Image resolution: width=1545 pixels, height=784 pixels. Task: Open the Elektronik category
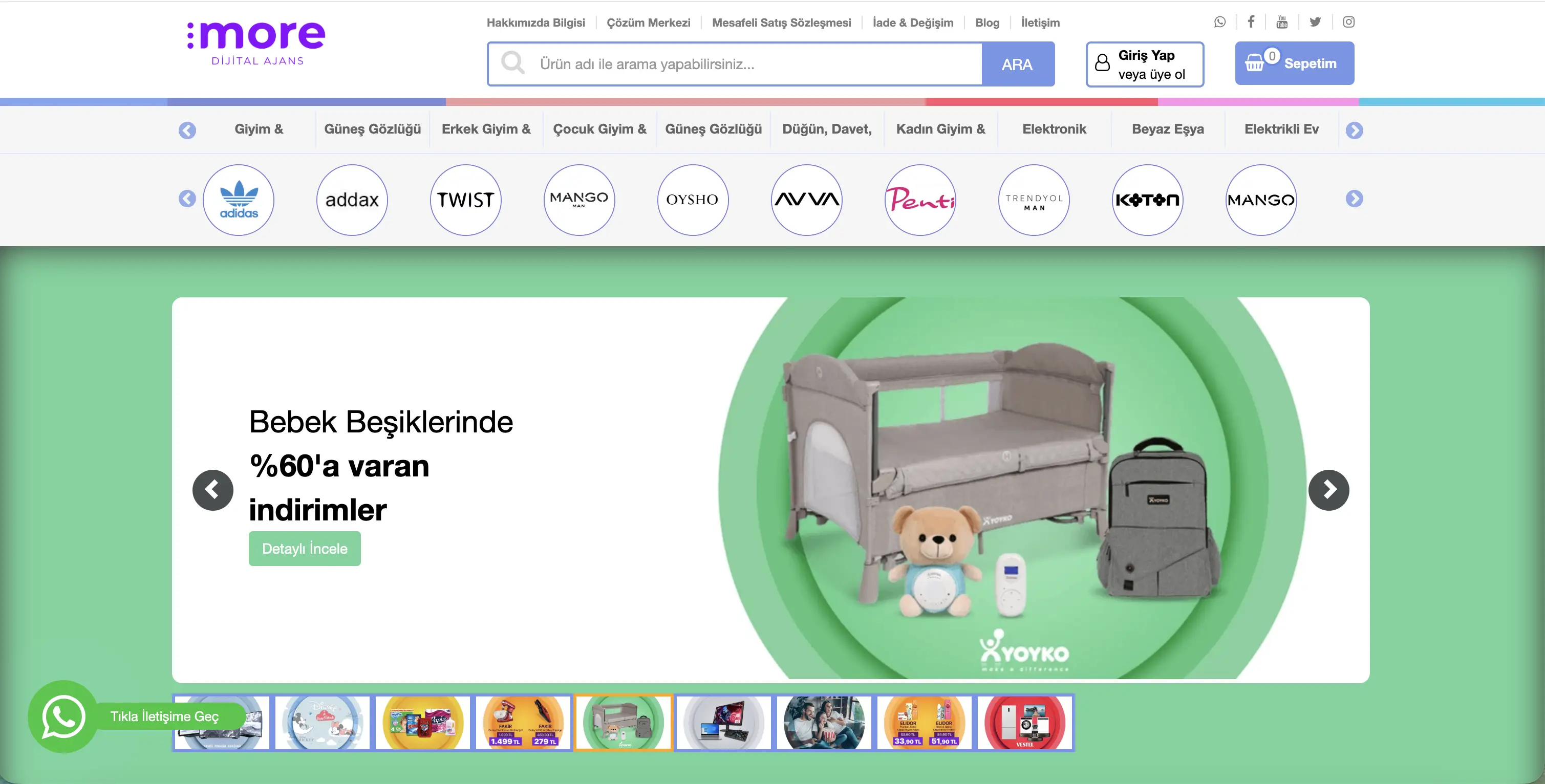click(x=1055, y=129)
